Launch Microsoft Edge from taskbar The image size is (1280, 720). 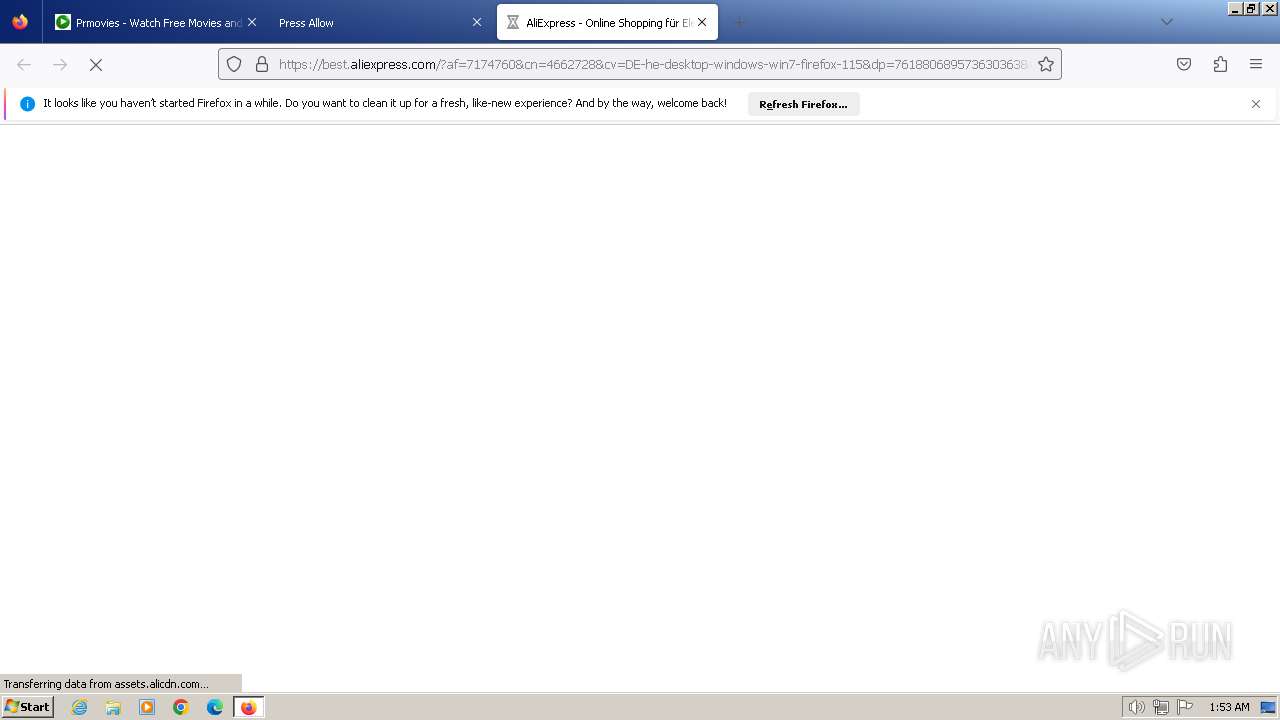tap(215, 707)
